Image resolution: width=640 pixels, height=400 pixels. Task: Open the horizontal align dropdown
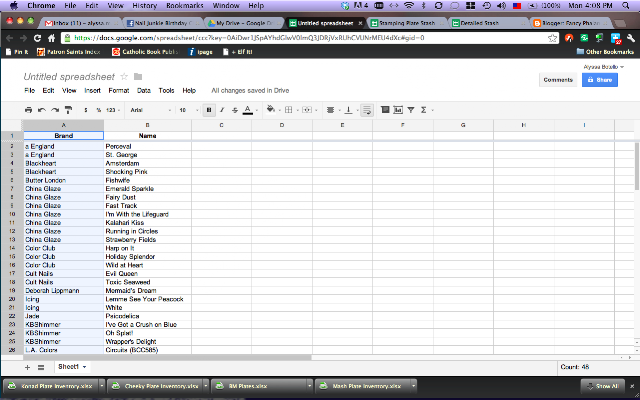click(333, 110)
